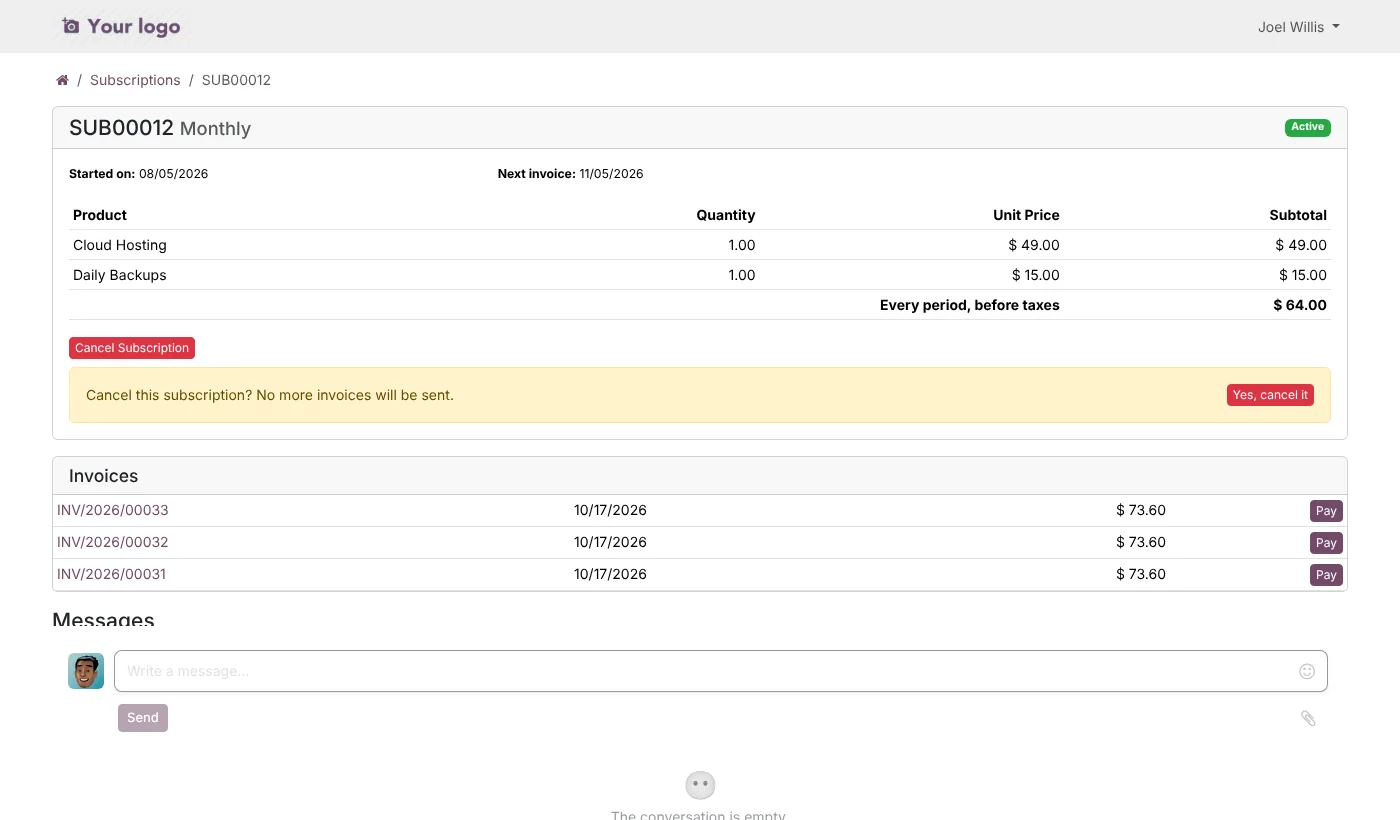Image resolution: width=1400 pixels, height=820 pixels.
Task: Click the paperclip attachment icon
Action: click(x=1308, y=718)
